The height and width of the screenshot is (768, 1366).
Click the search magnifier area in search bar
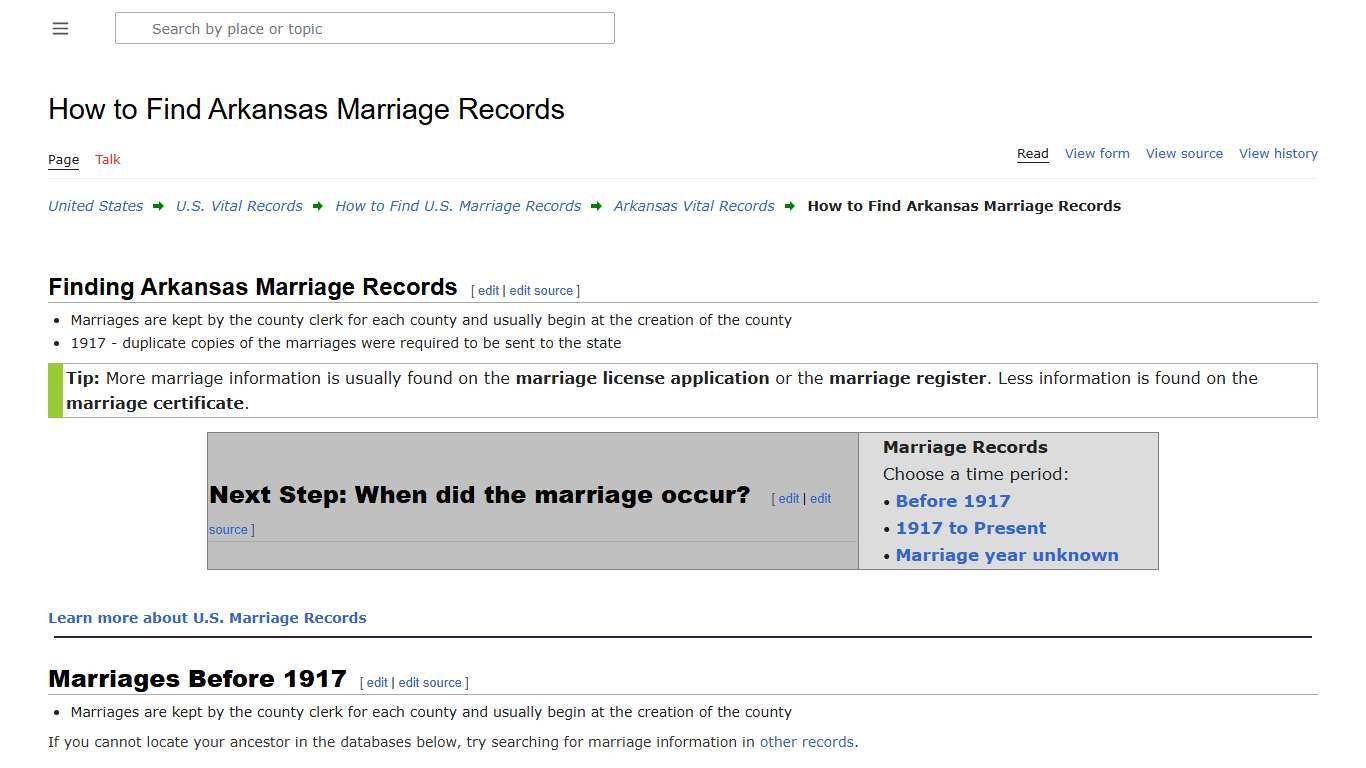[x=132, y=28]
